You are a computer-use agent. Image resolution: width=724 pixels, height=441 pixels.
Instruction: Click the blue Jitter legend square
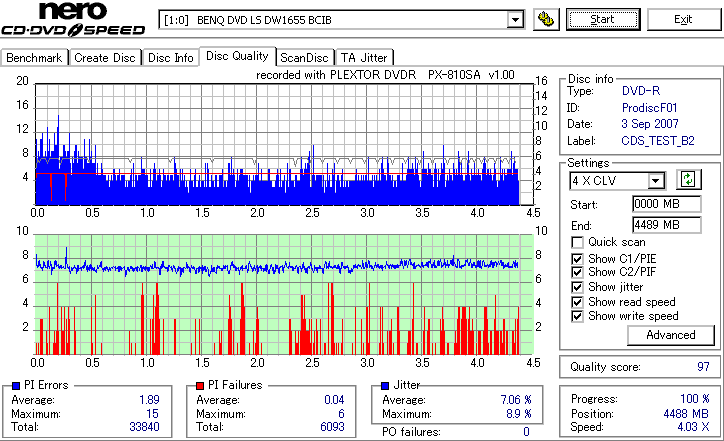click(385, 386)
